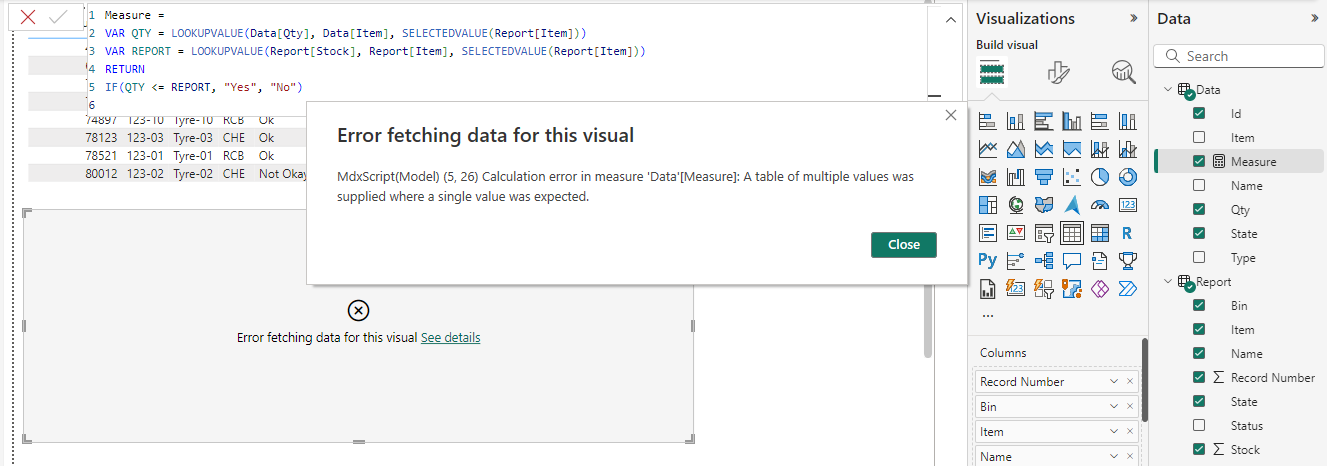This screenshot has width=1327, height=466.
Task: Choose the Scatter chart visual
Action: point(1072,177)
